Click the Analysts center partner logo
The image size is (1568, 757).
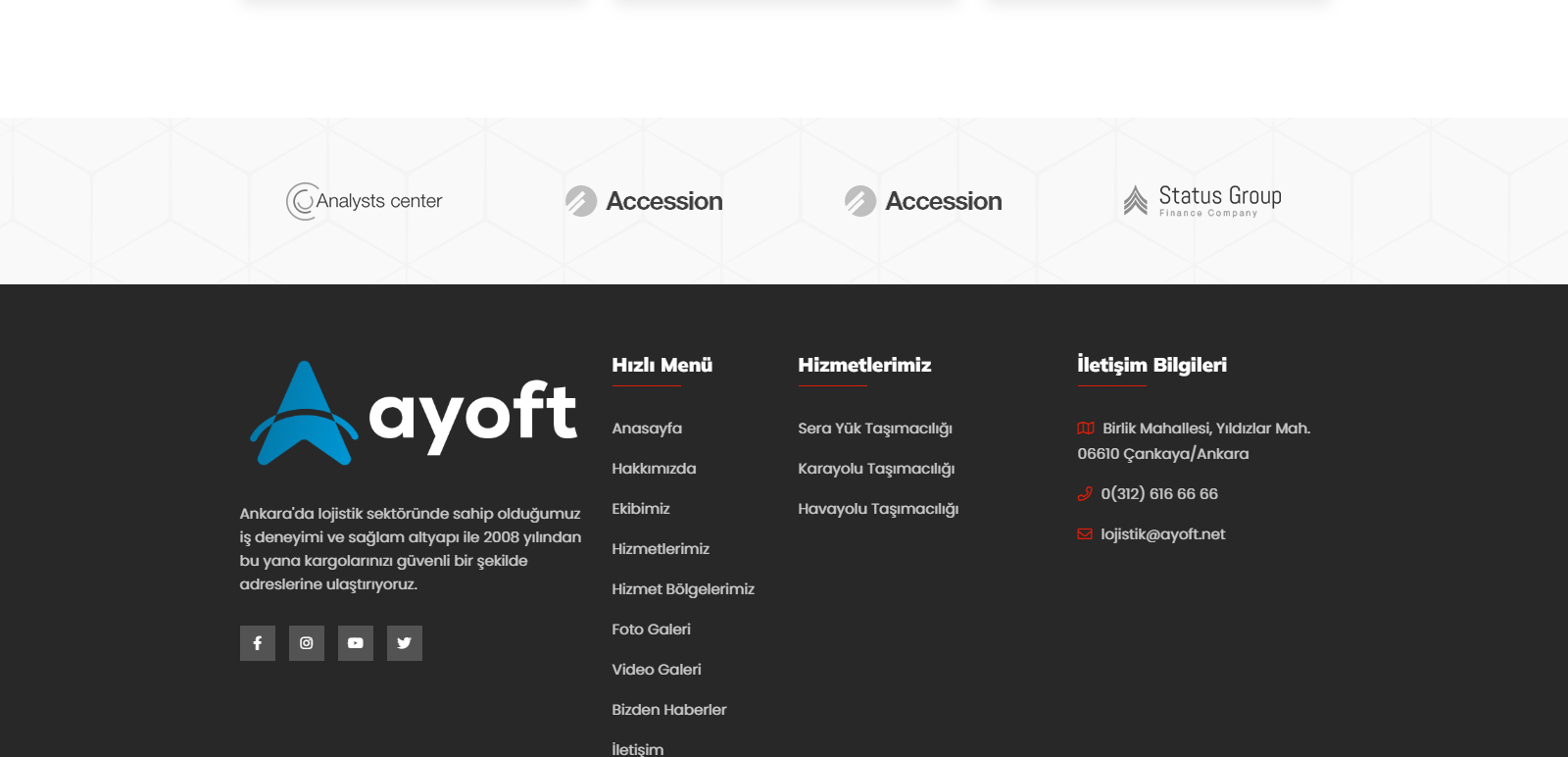(x=365, y=201)
